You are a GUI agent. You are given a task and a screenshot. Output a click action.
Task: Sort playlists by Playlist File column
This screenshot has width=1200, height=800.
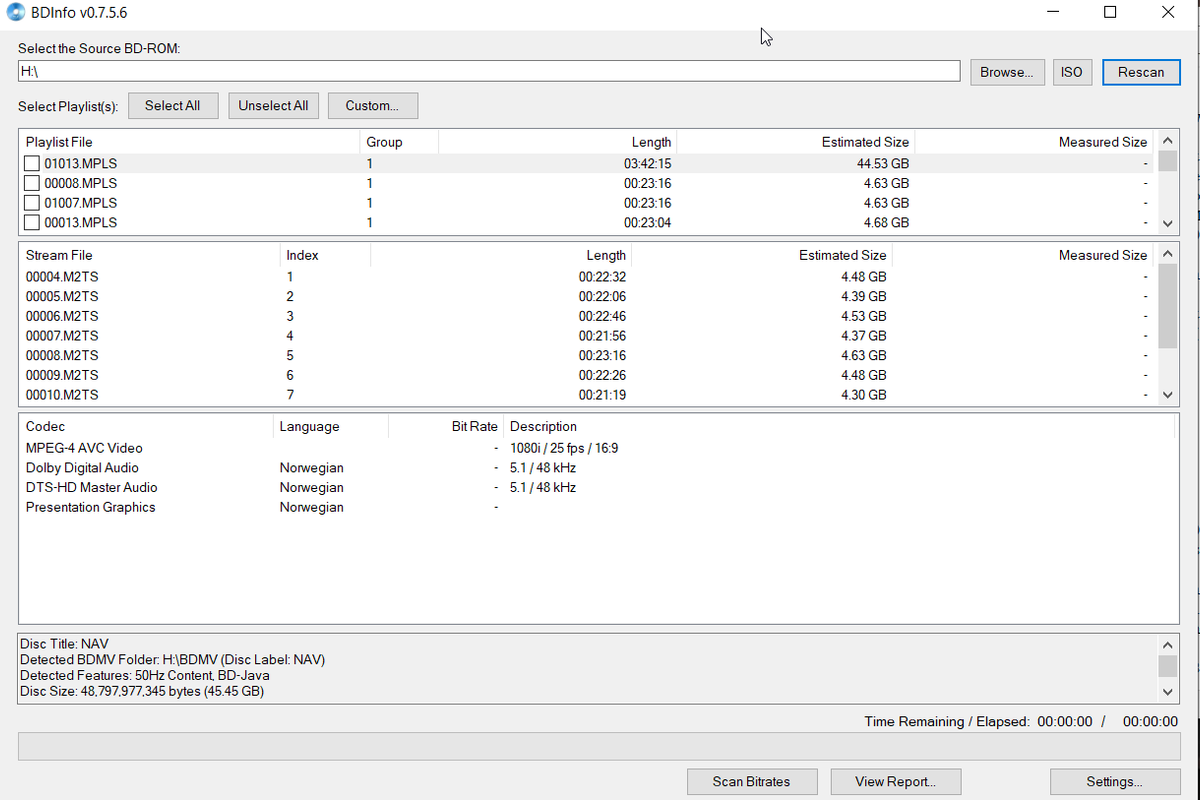pyautogui.click(x=189, y=142)
